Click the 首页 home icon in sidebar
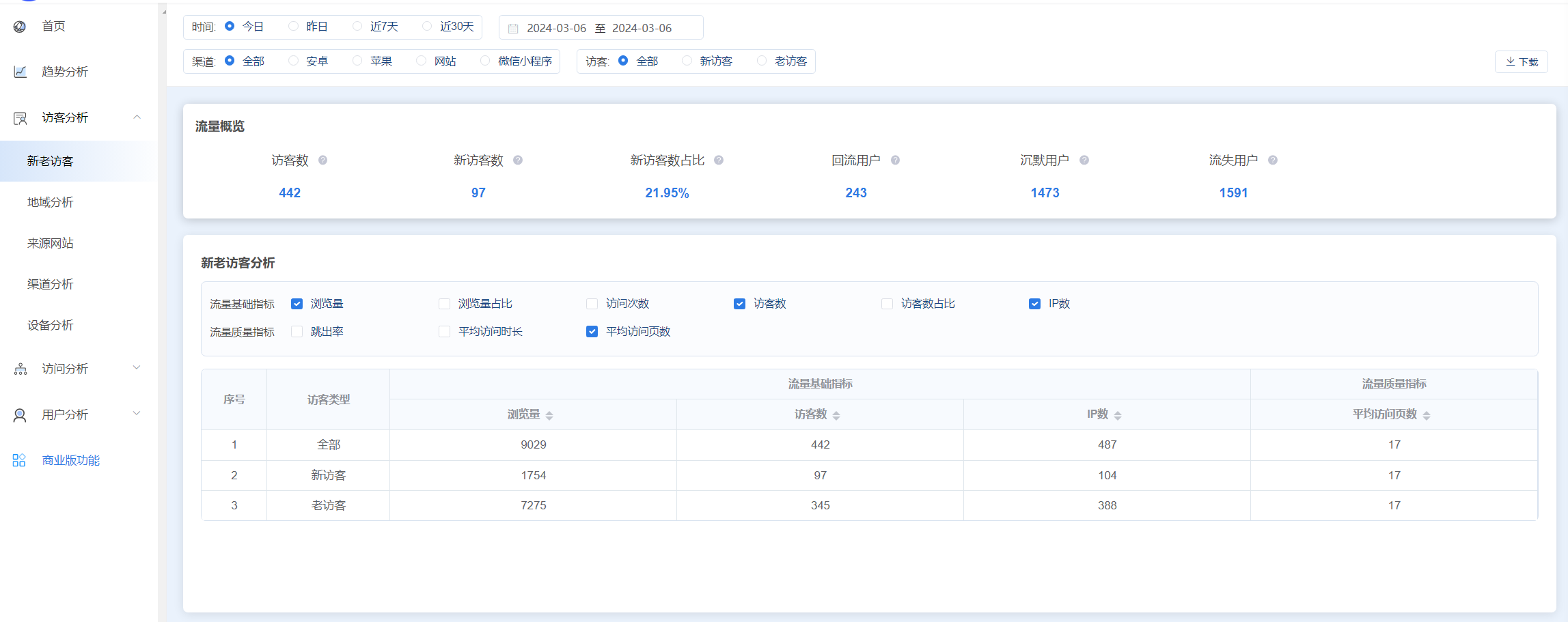 pos(20,27)
